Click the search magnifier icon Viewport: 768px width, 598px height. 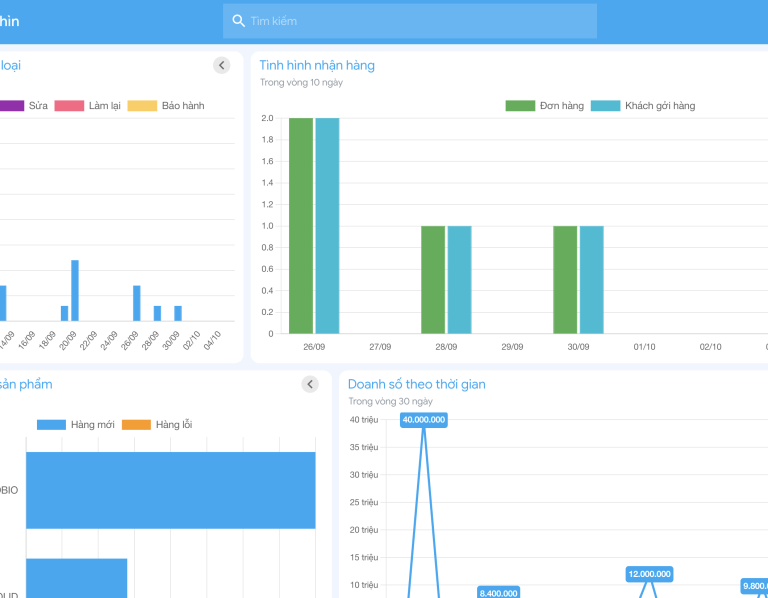pos(238,21)
